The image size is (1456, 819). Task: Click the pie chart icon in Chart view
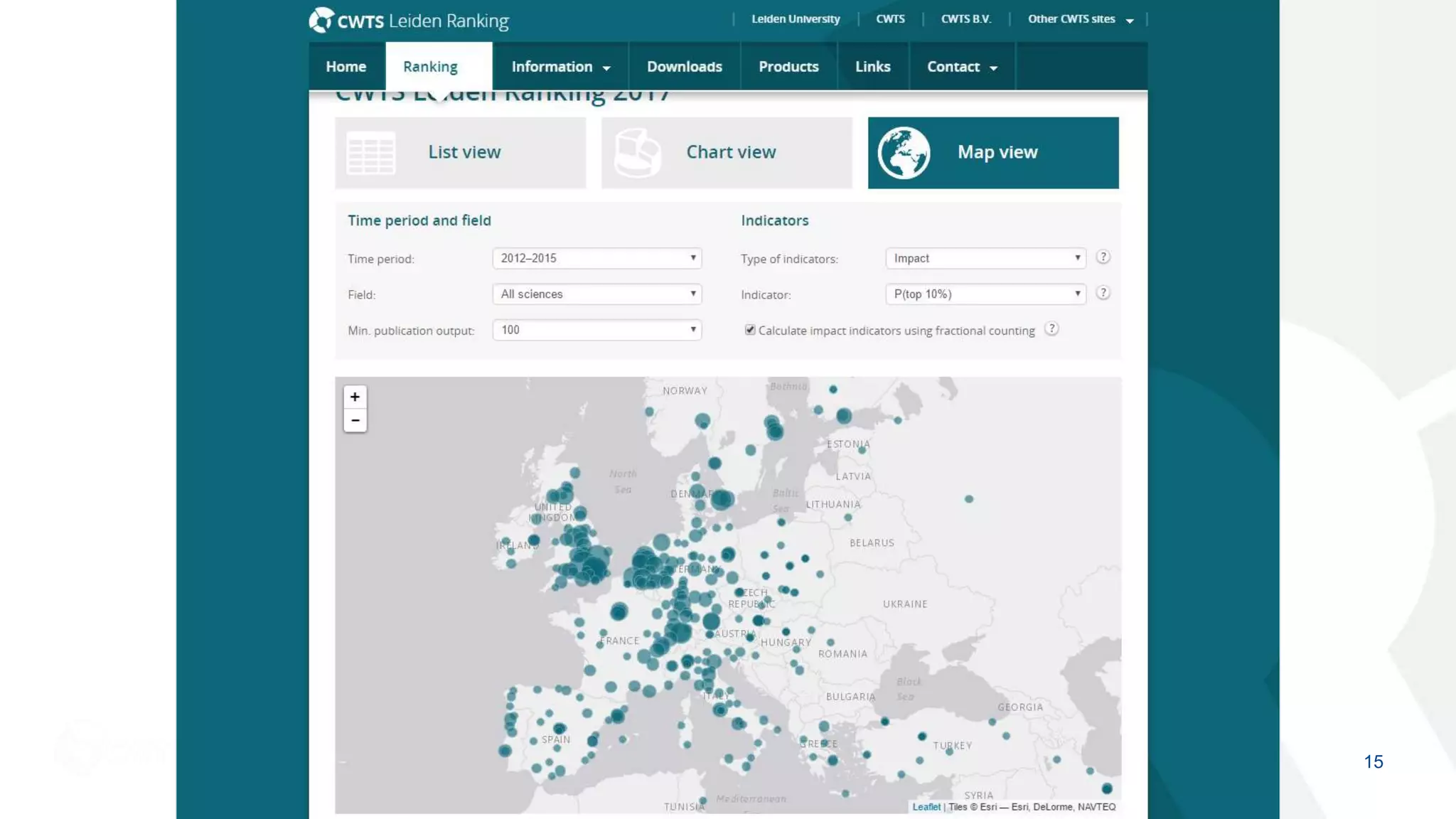click(x=637, y=153)
